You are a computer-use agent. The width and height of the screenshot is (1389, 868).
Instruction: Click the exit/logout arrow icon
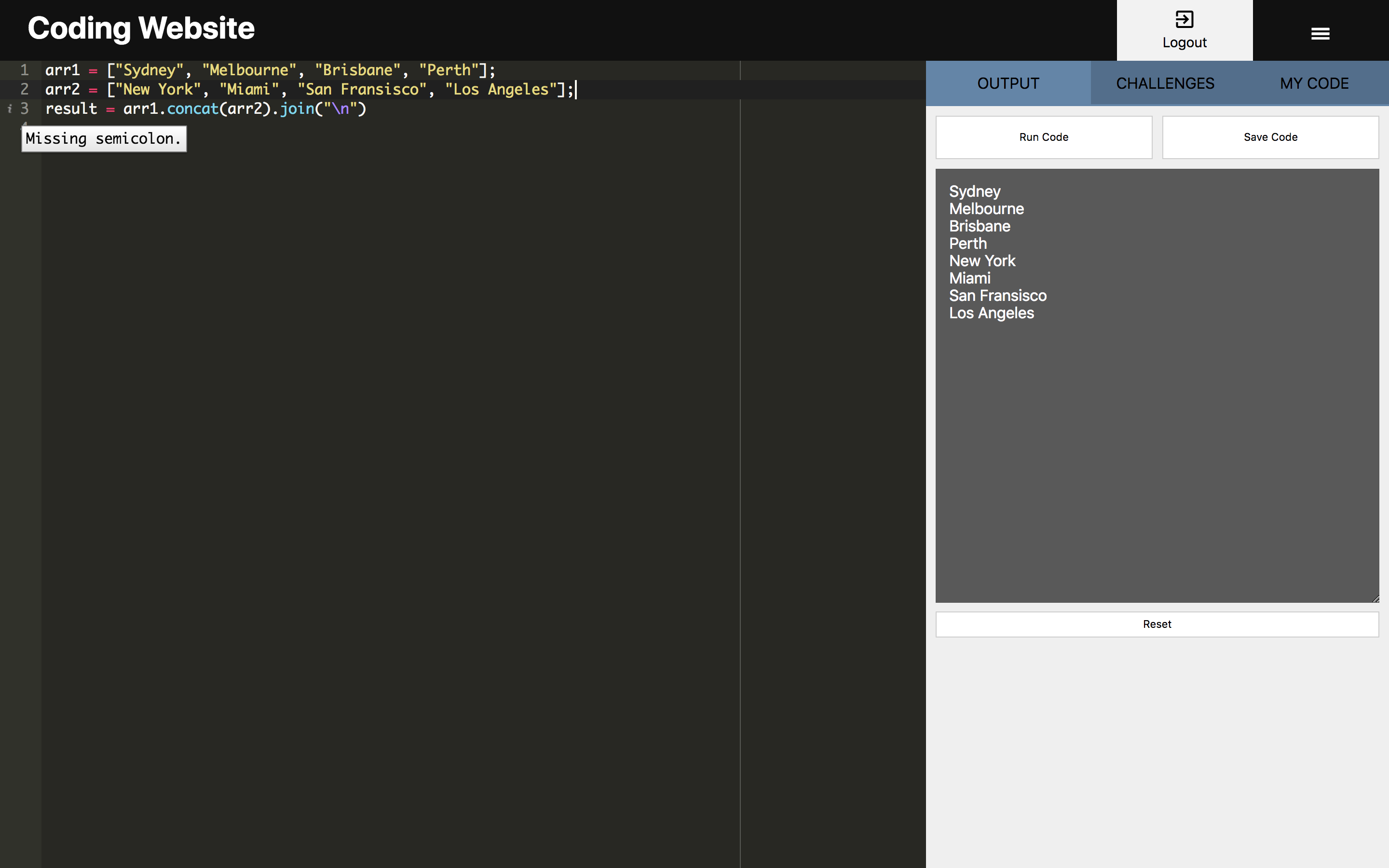tap(1183, 19)
